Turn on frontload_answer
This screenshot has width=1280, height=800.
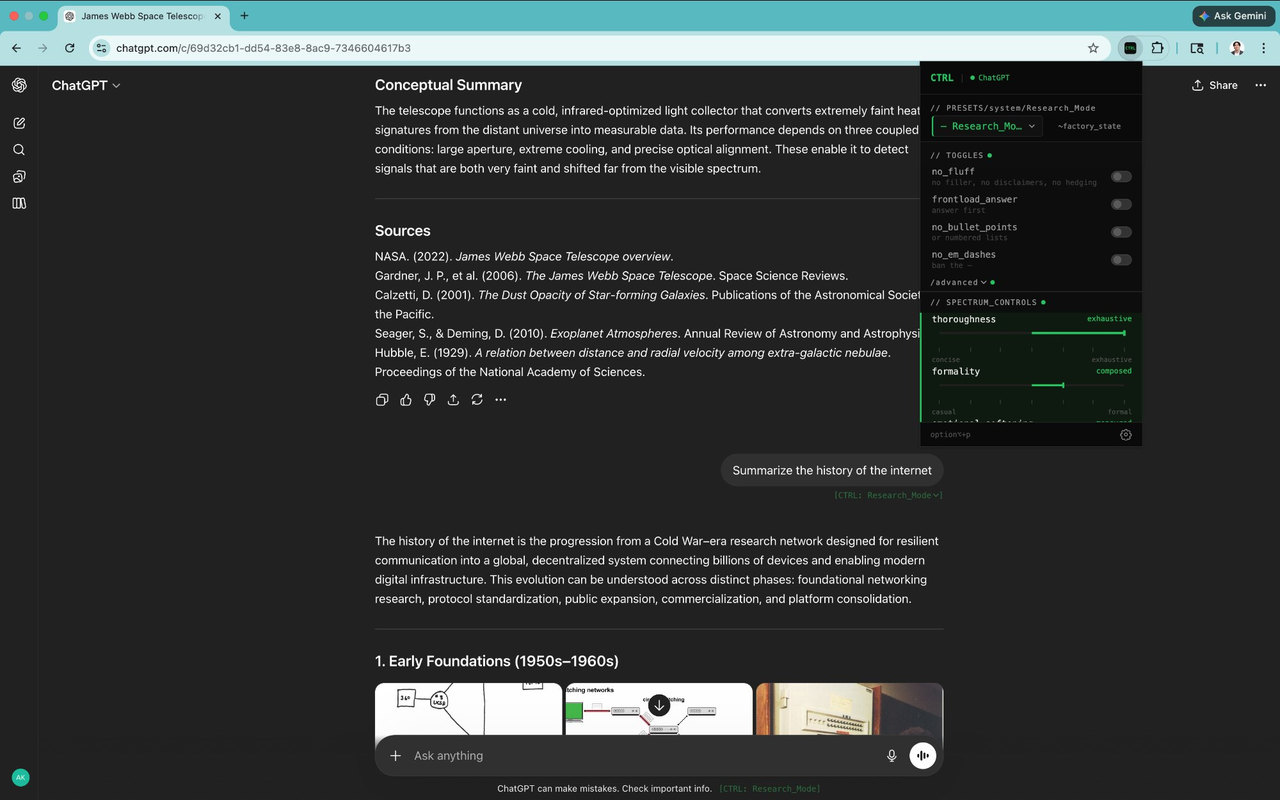[1120, 204]
